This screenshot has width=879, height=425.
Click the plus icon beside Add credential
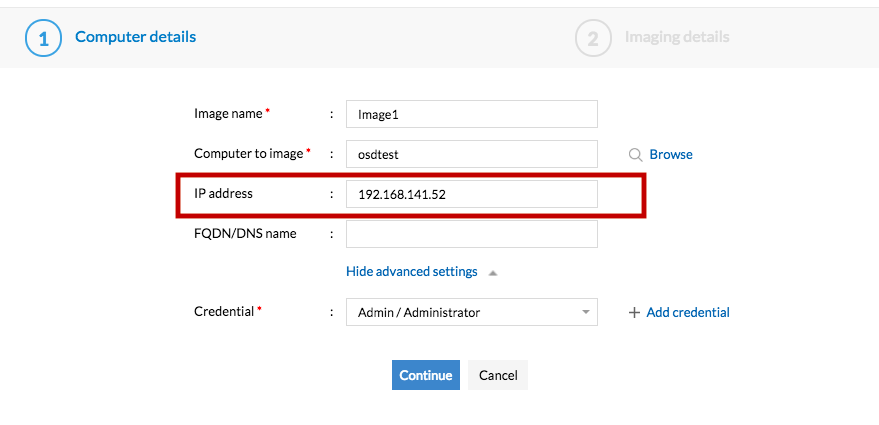[634, 313]
